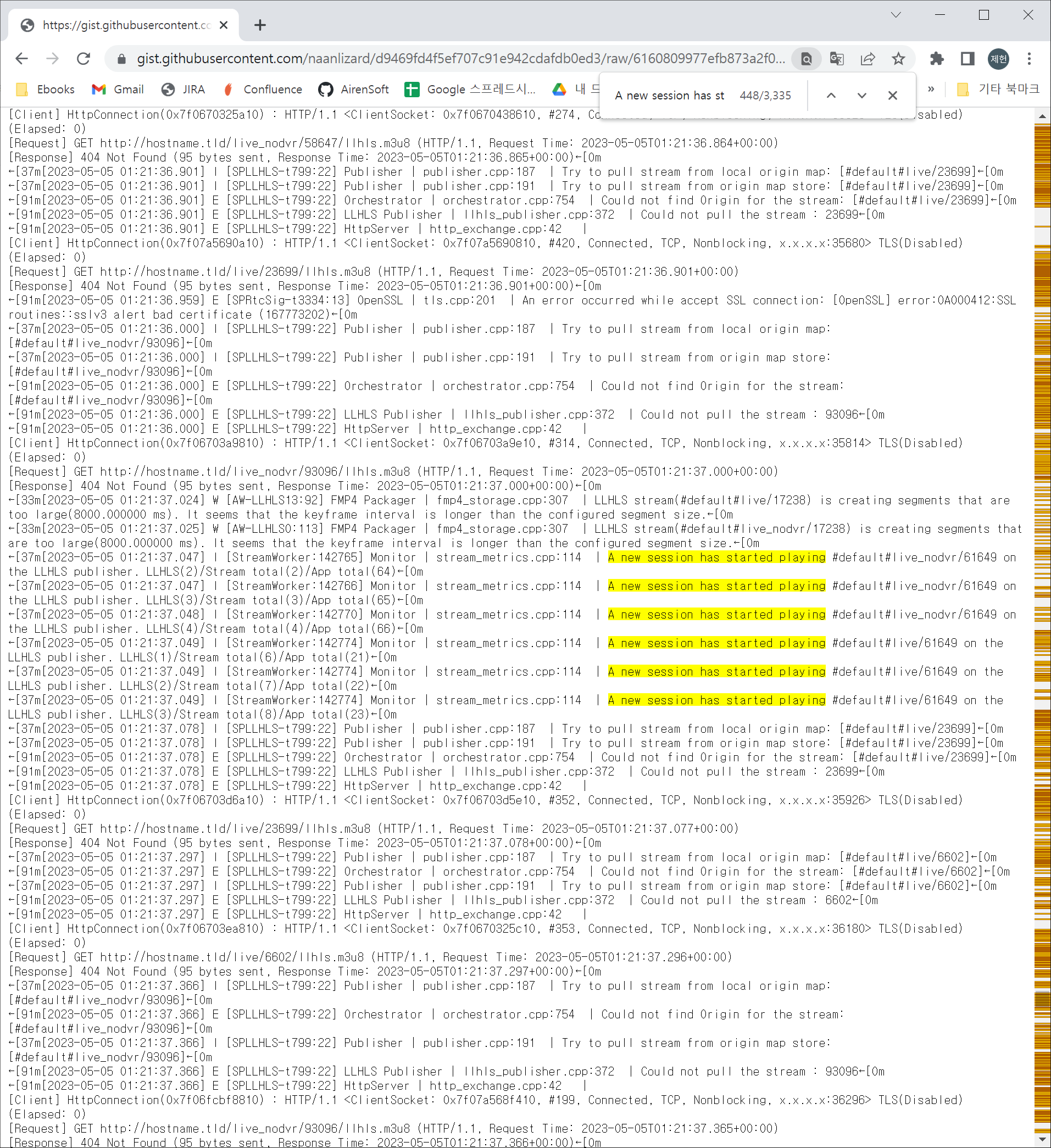The image size is (1051, 1148).
Task: Close the find-in-page bar
Action: coord(893,95)
